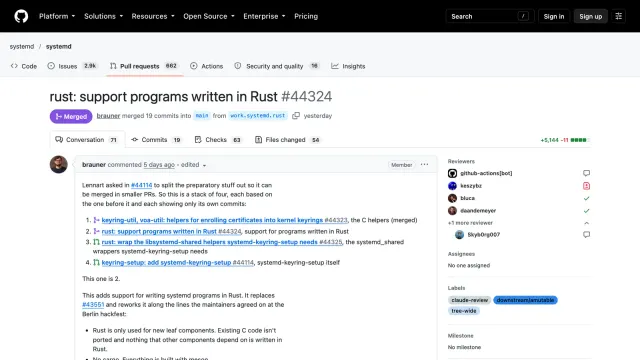Viewport: 640px width, 360px height.
Task: Expand the Resources menu
Action: click(153, 16)
